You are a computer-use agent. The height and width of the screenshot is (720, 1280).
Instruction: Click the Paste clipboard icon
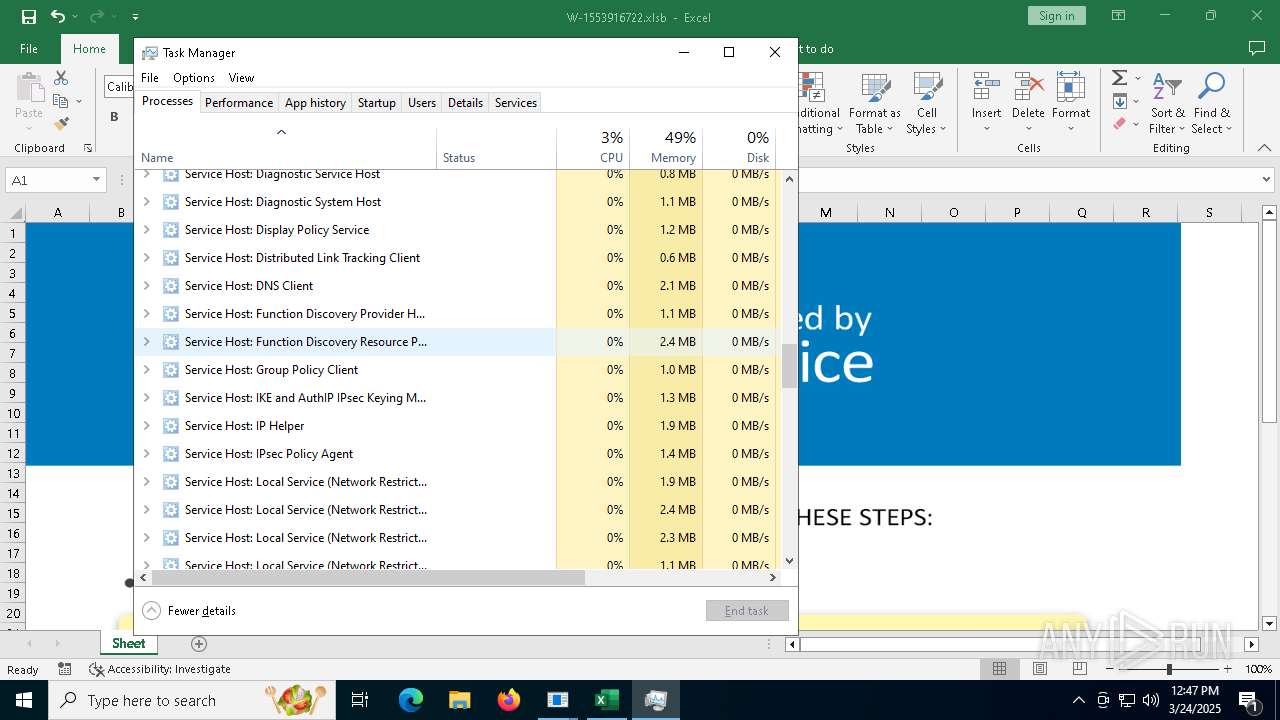click(x=29, y=88)
